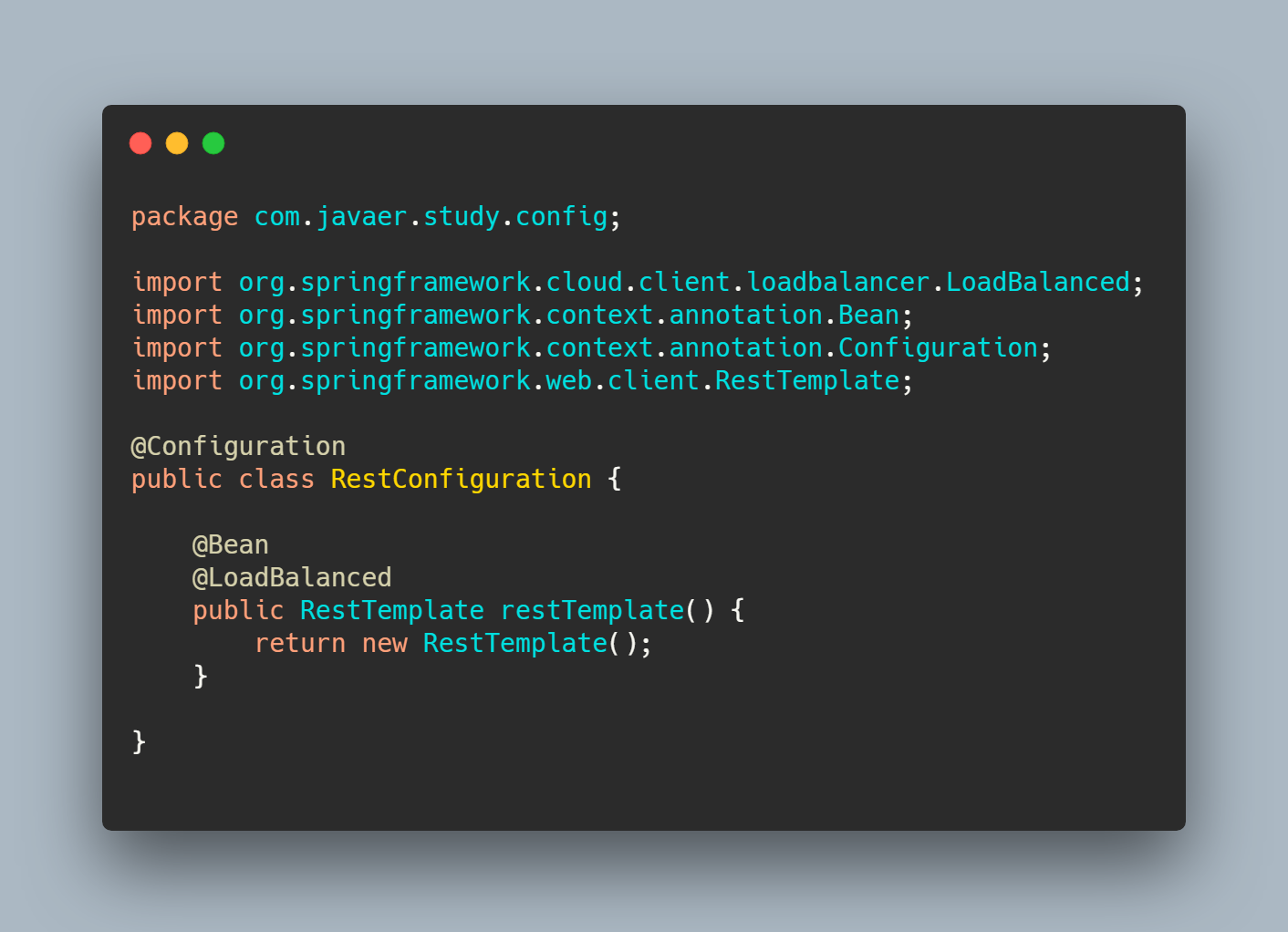Click the method's closing brace
This screenshot has height=932, width=1288.
point(201,676)
